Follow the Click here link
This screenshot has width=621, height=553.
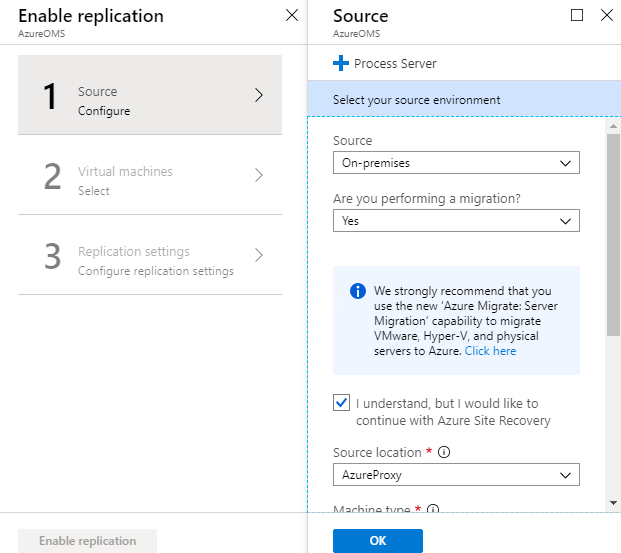click(490, 351)
